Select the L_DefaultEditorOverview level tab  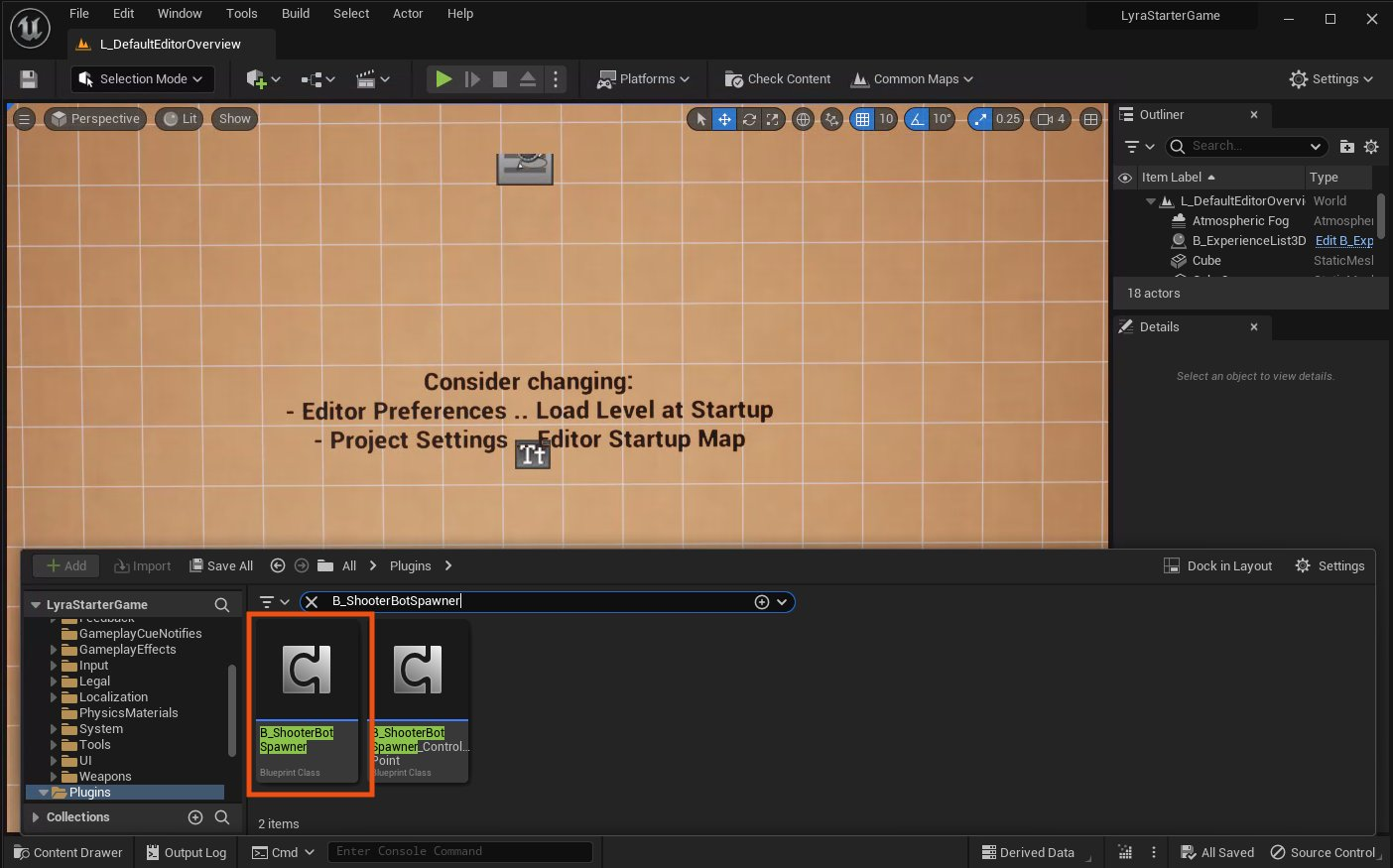170,45
